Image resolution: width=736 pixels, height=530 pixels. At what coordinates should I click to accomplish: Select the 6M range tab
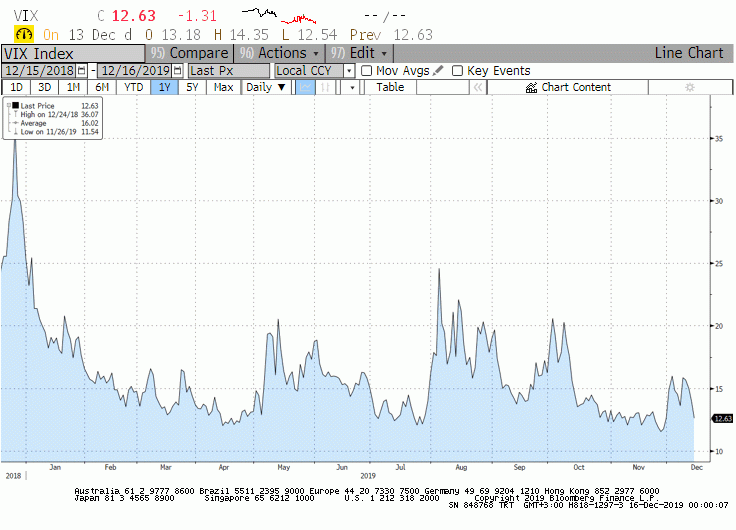pos(102,87)
